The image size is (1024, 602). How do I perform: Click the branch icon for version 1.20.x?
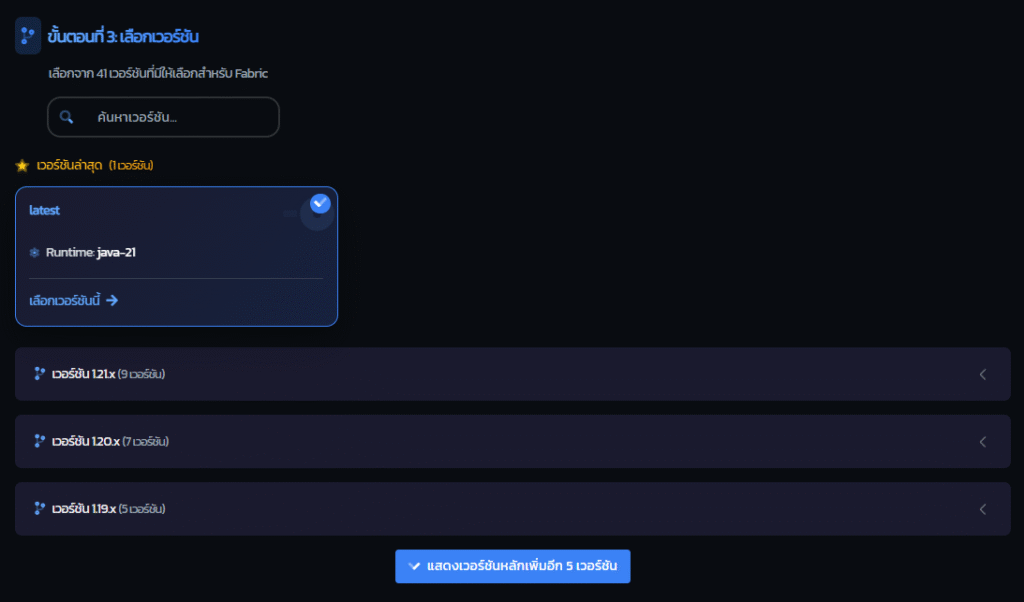(x=40, y=441)
